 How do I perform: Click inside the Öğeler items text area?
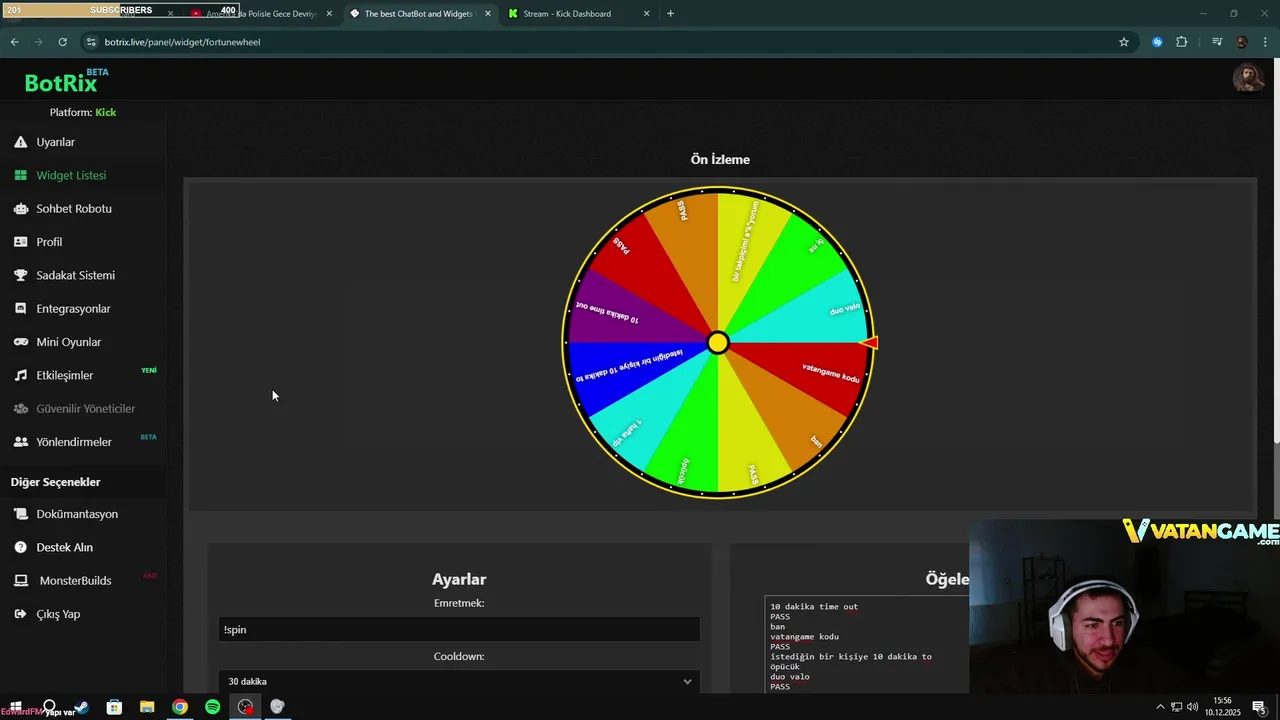click(x=866, y=645)
